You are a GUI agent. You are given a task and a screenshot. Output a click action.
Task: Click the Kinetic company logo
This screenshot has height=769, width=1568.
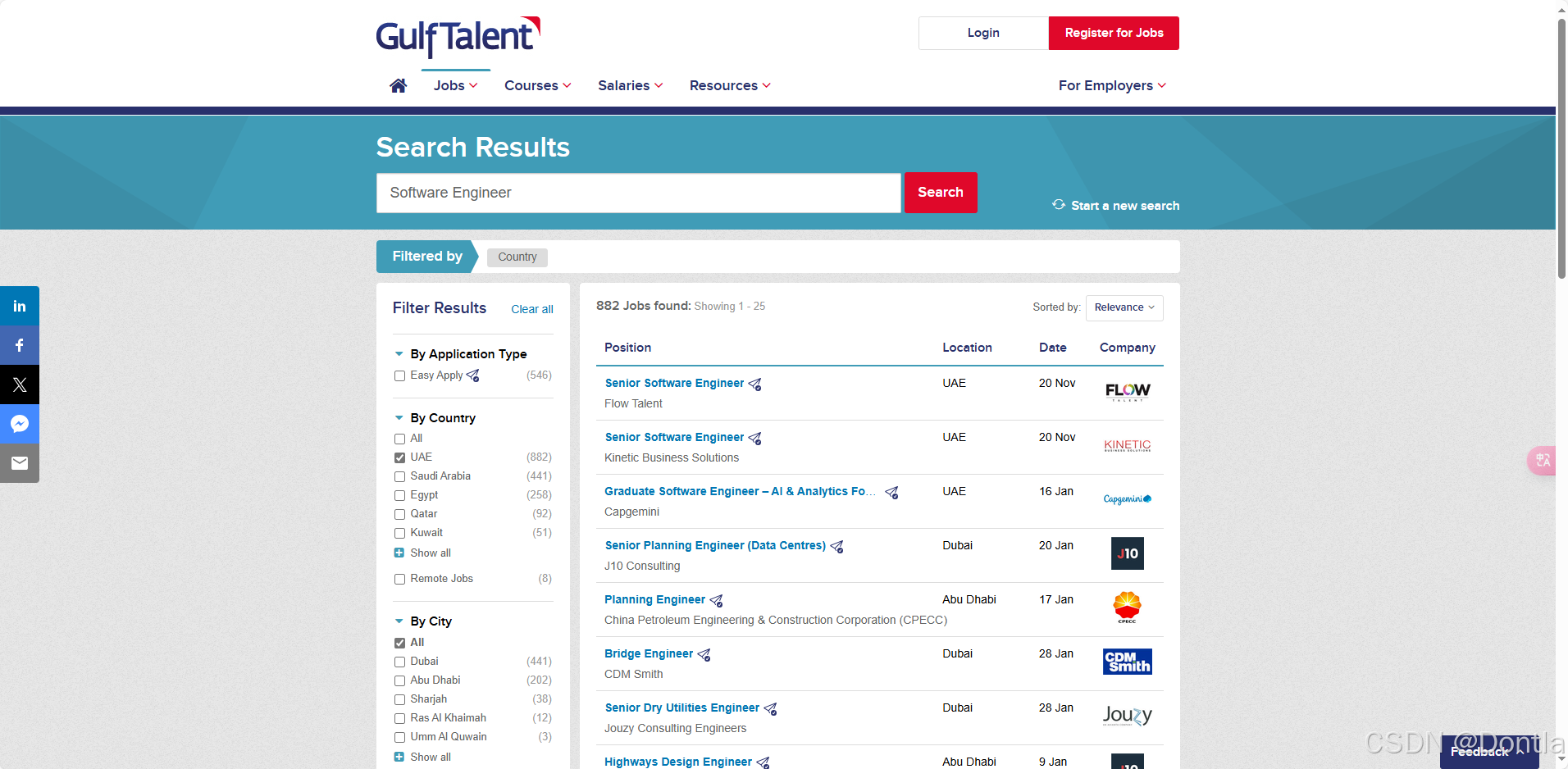click(1128, 445)
